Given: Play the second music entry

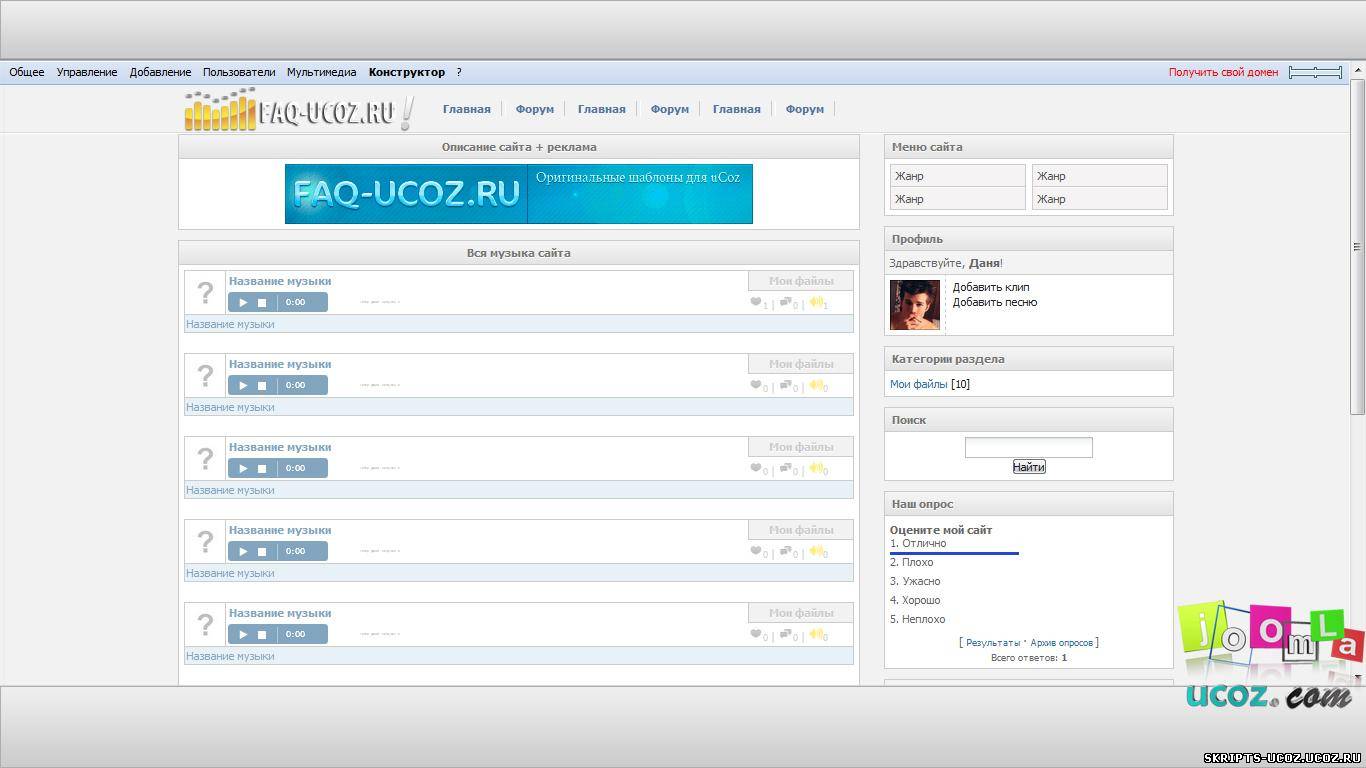Looking at the screenshot, I should point(243,385).
